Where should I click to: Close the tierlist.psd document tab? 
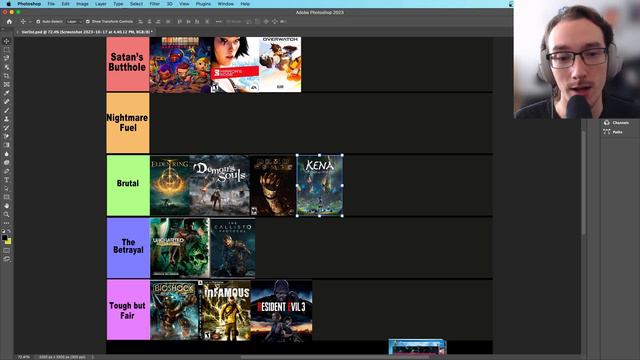coord(18,32)
